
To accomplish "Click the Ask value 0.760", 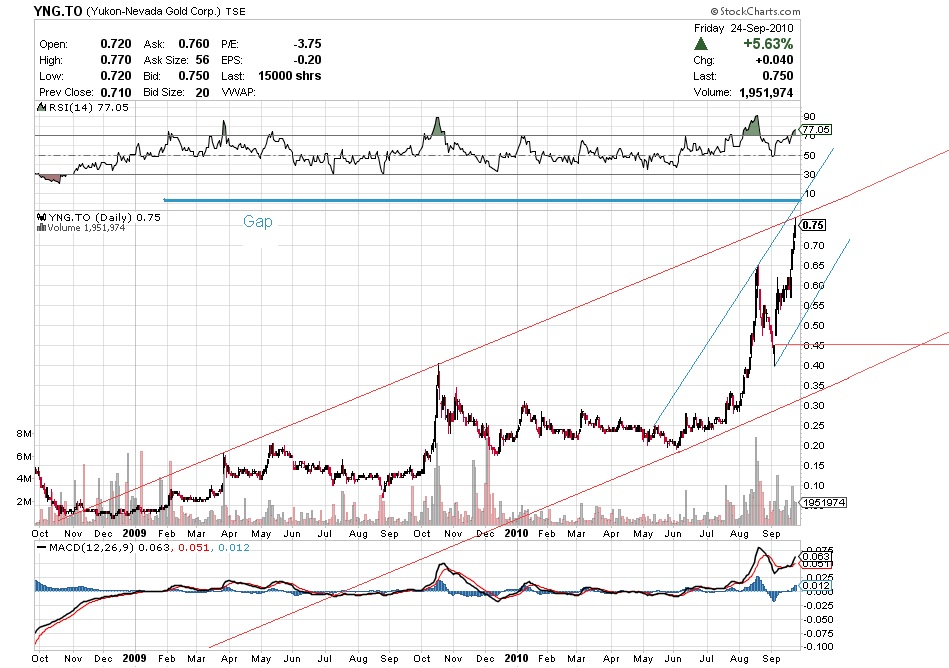I will pyautogui.click(x=194, y=44).
